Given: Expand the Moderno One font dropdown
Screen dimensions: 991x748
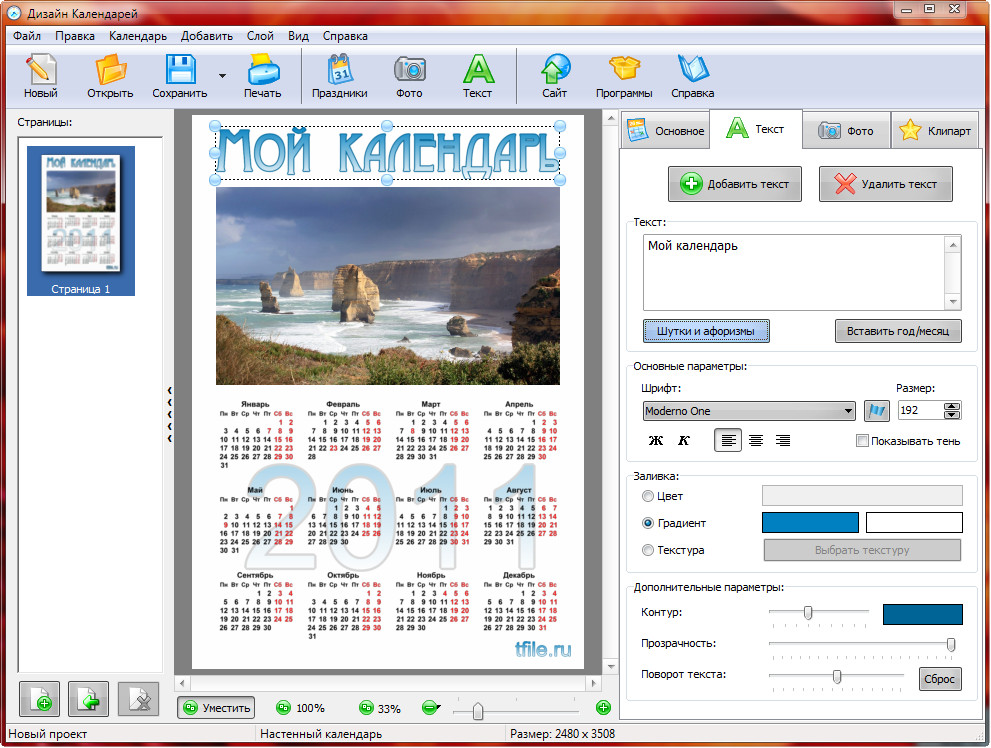Looking at the screenshot, I should click(848, 411).
